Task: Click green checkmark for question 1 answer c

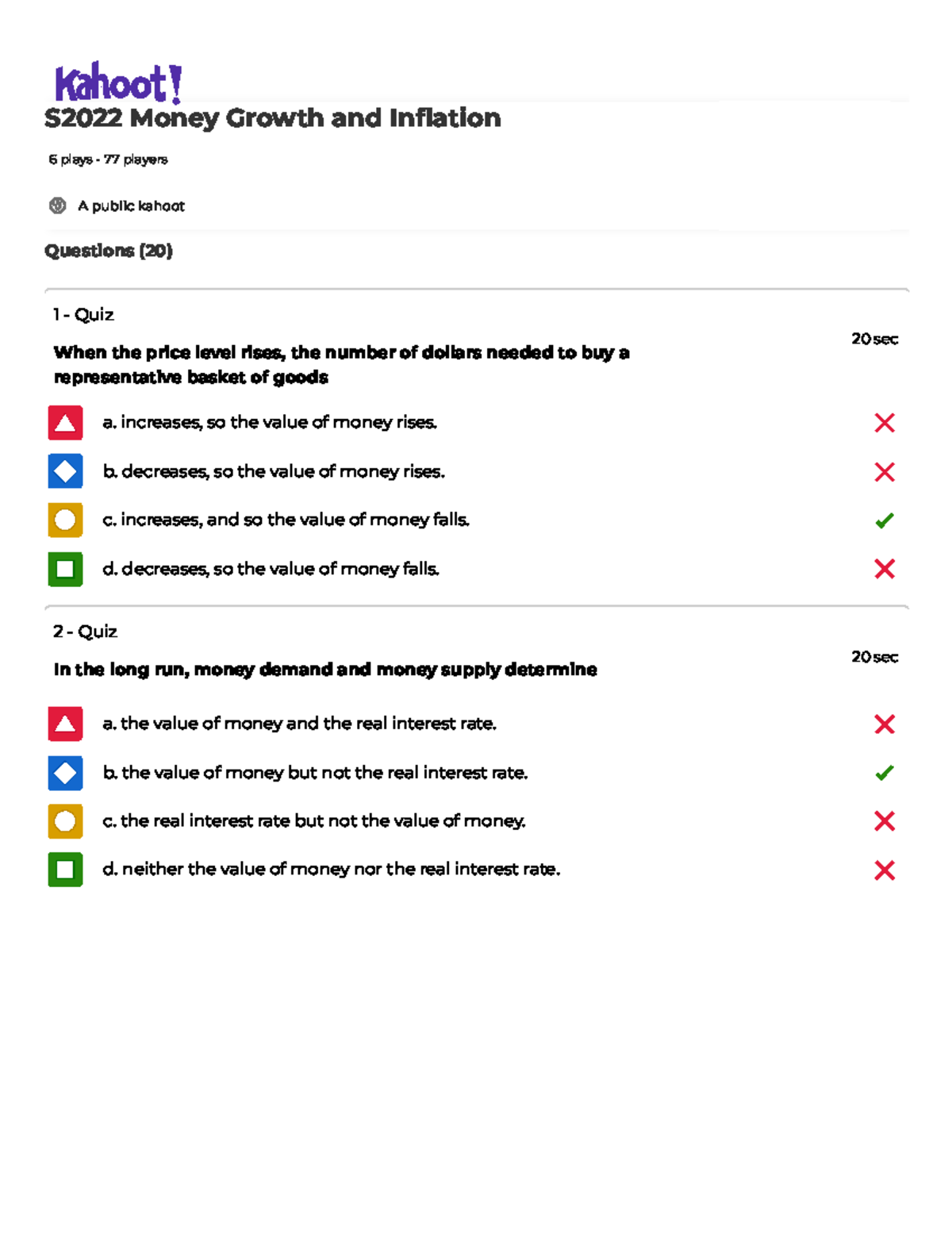Action: [885, 520]
